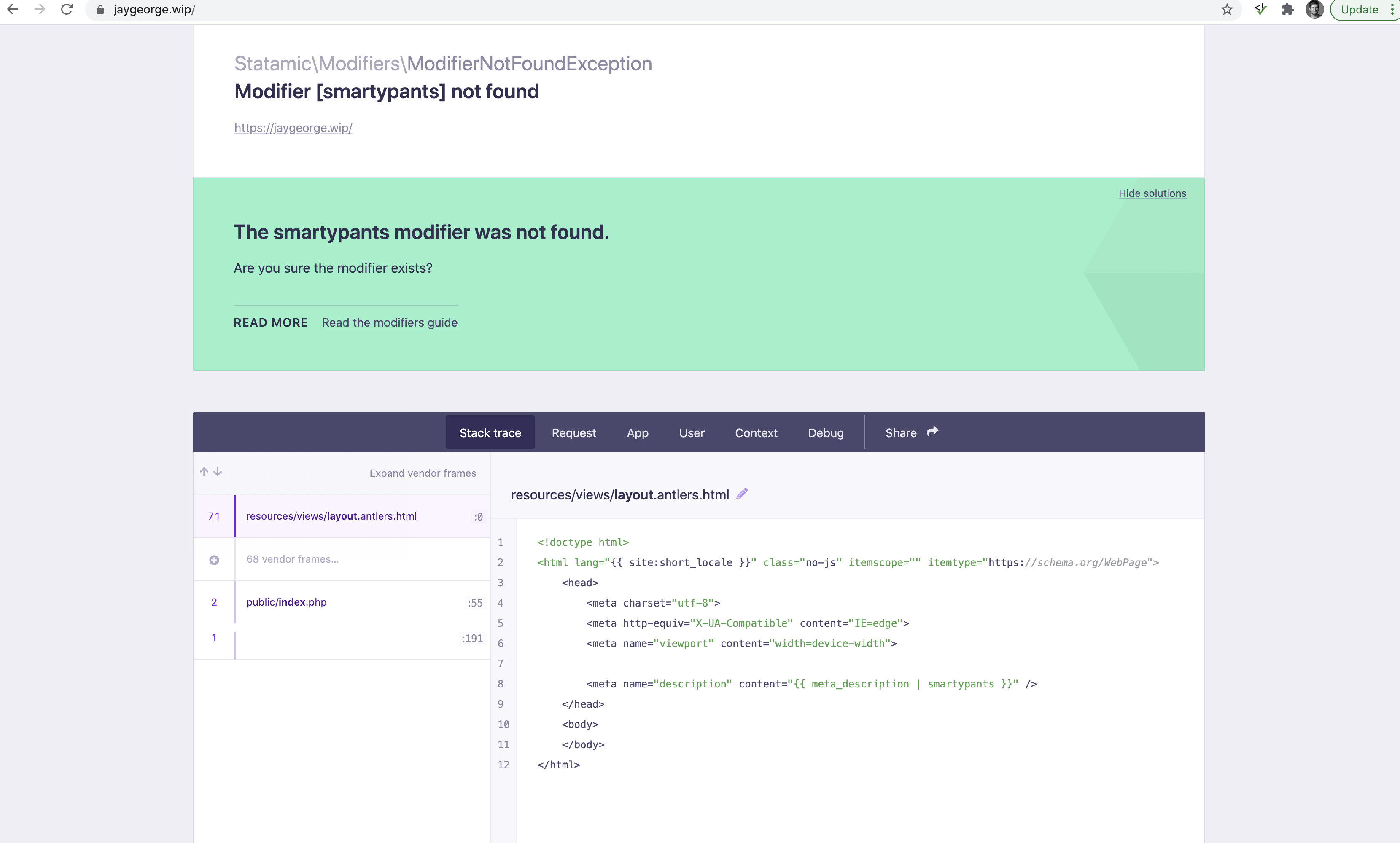Image resolution: width=1400 pixels, height=843 pixels.
Task: Jump to previous frame with the up arrow
Action: point(204,472)
